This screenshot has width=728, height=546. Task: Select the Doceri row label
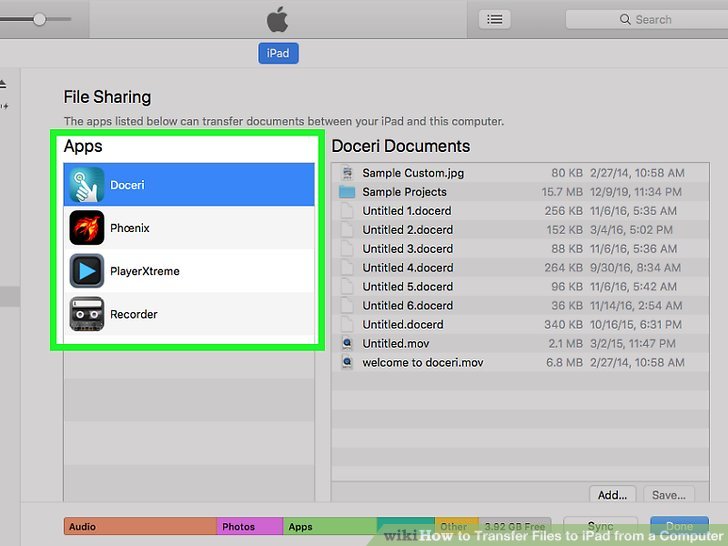point(127,185)
